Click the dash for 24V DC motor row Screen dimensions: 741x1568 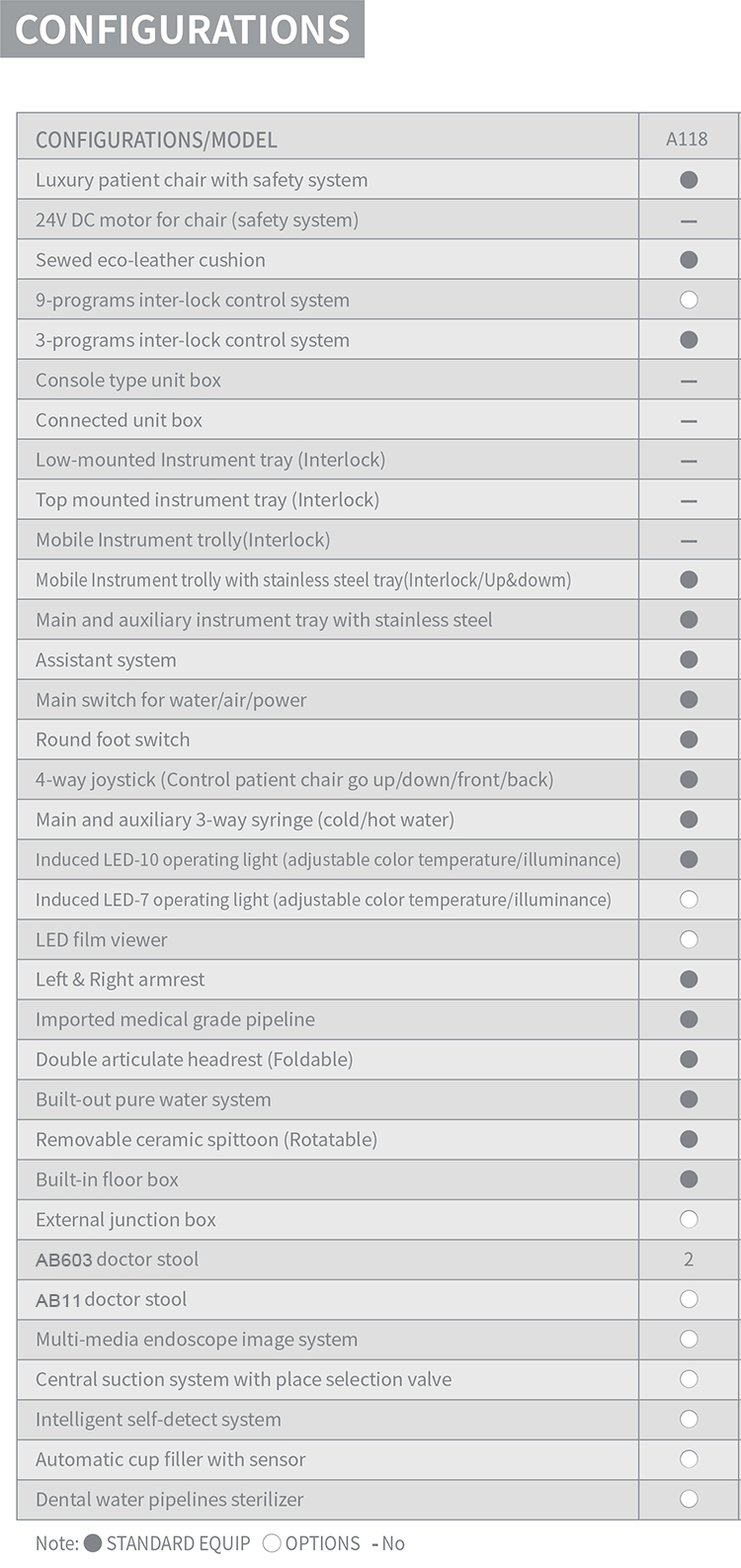pyautogui.click(x=689, y=220)
